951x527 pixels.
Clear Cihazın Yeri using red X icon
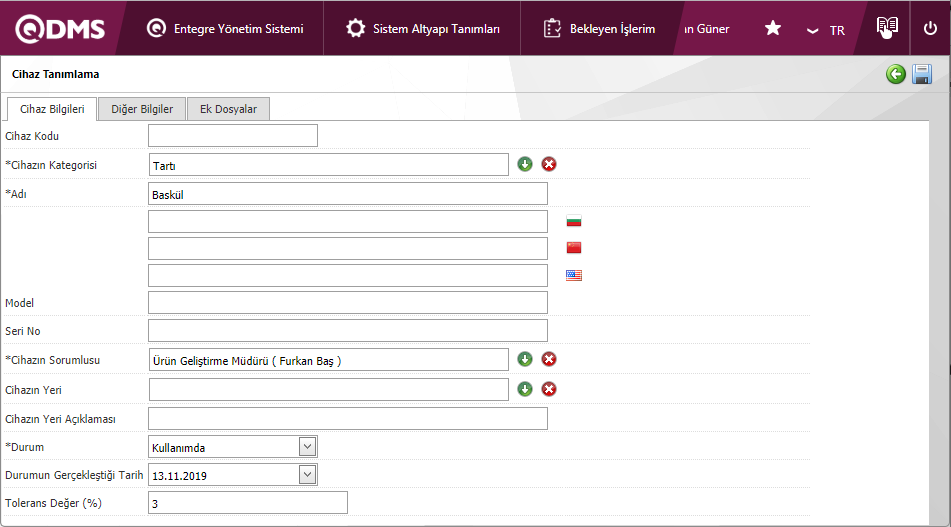549,389
